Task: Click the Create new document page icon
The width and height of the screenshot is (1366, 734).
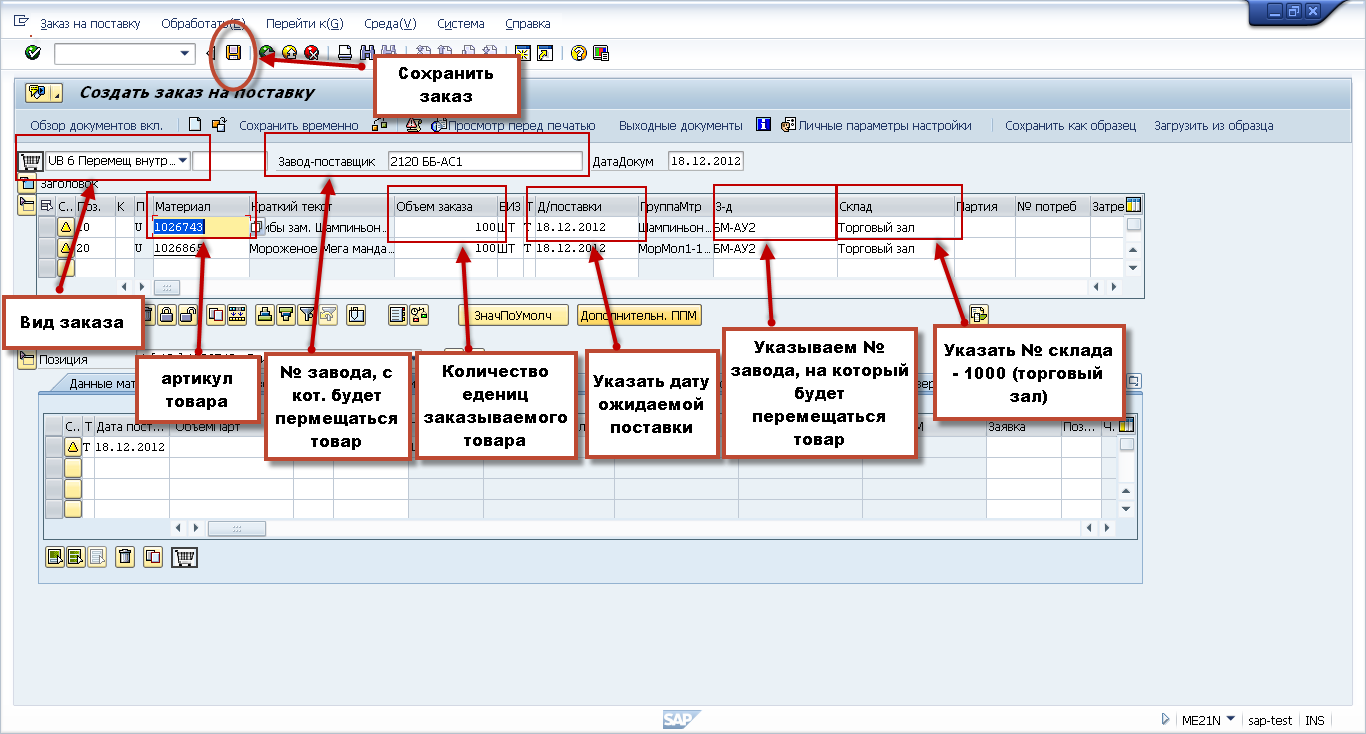Action: 196,125
